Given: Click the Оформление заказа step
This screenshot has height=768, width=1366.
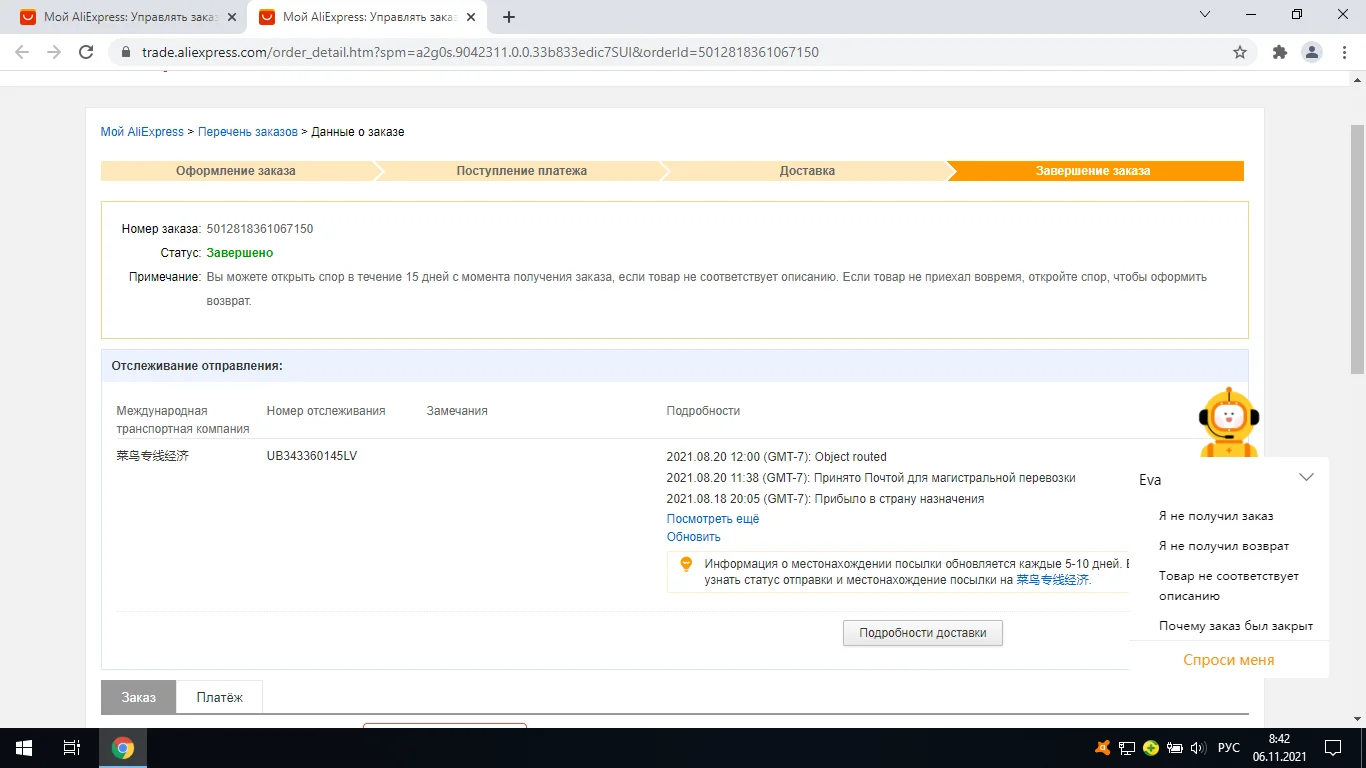Looking at the screenshot, I should (236, 171).
